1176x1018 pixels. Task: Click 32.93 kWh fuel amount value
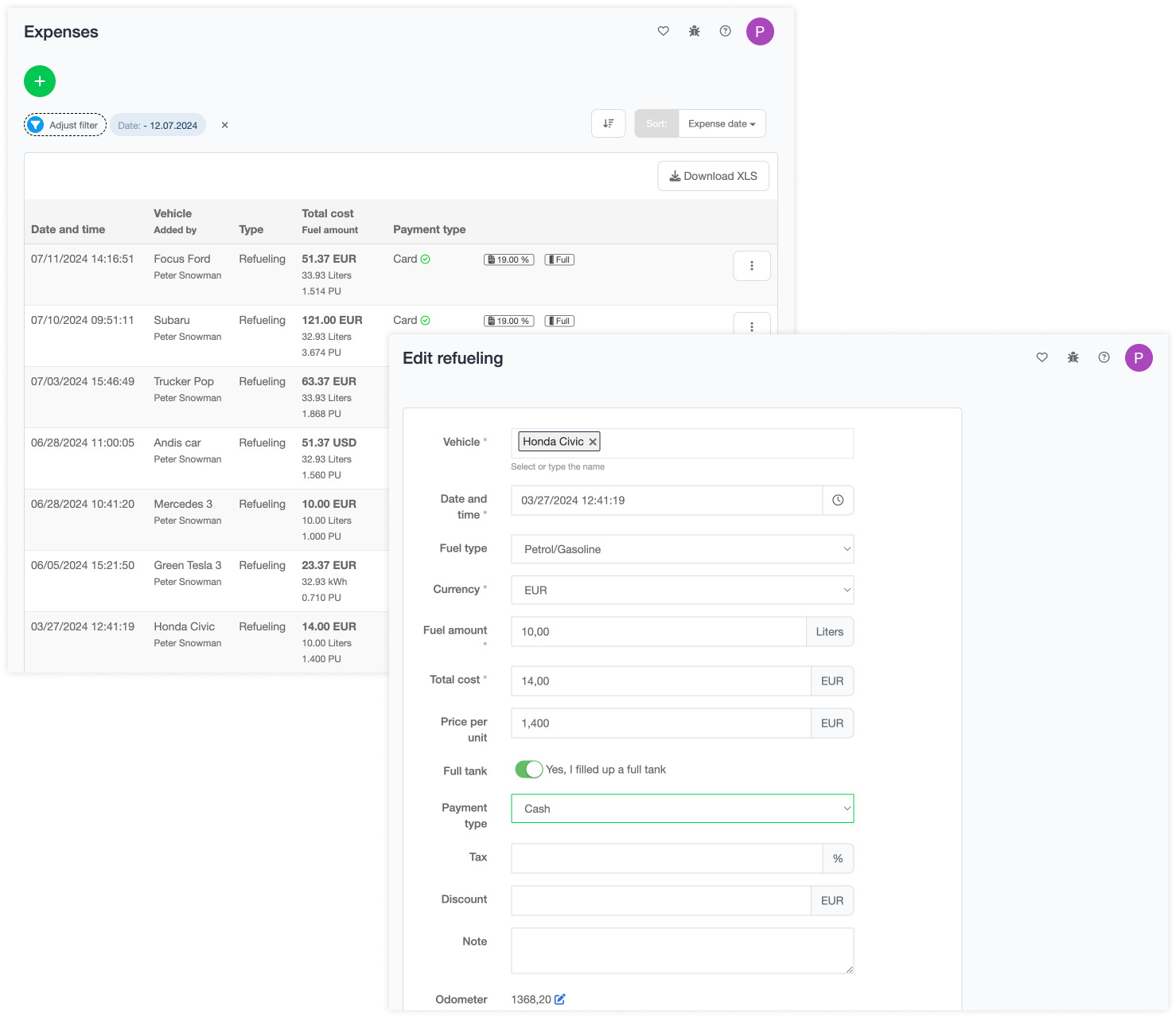tap(325, 582)
